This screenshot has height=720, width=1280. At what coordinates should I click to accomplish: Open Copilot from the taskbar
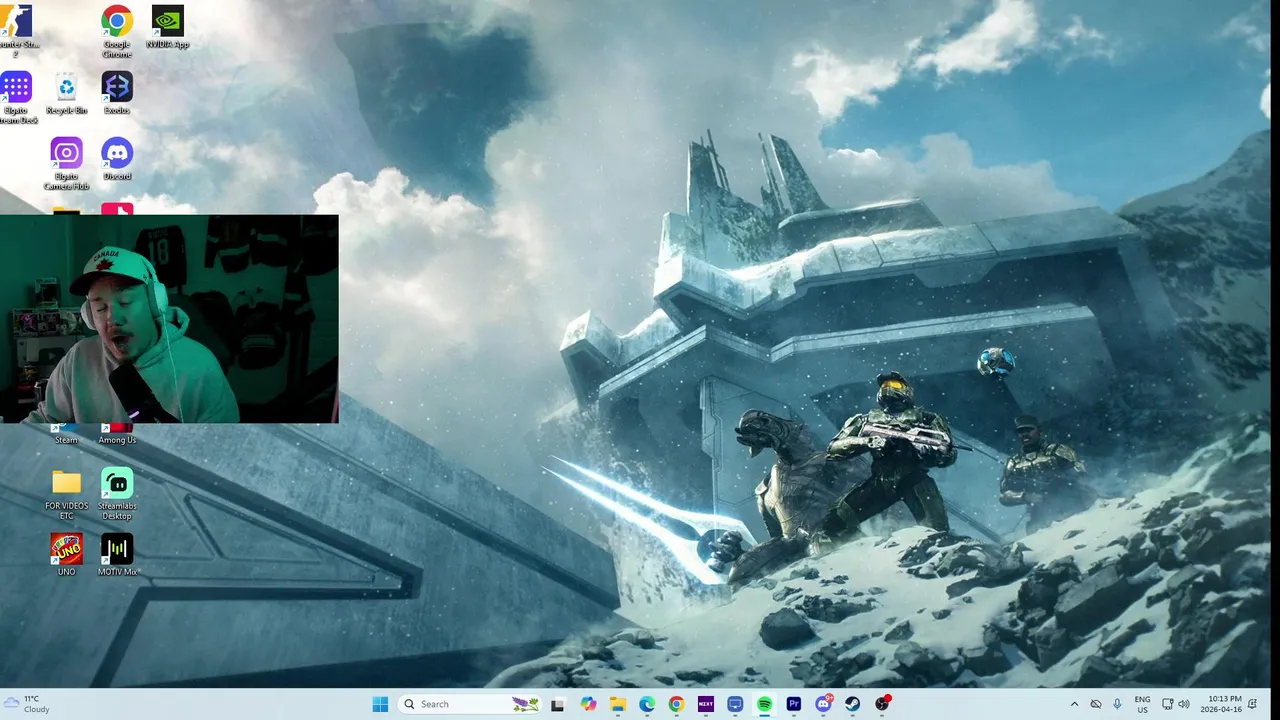tap(588, 704)
